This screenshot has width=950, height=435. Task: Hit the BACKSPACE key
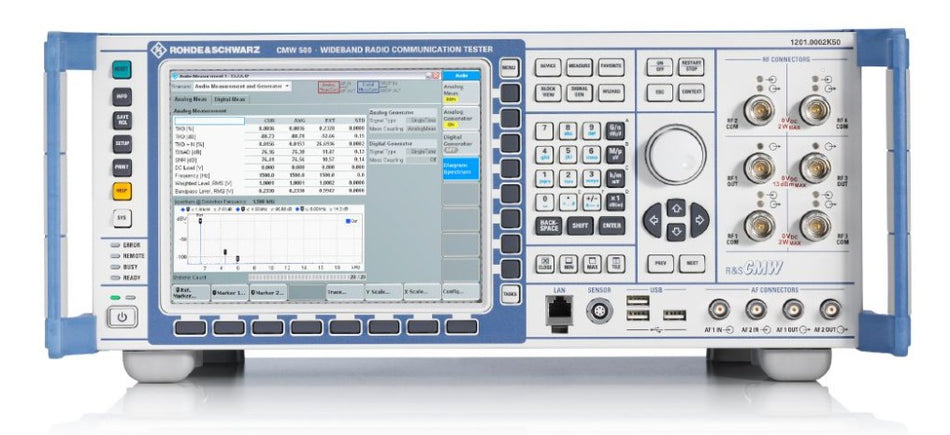pyautogui.click(x=548, y=226)
